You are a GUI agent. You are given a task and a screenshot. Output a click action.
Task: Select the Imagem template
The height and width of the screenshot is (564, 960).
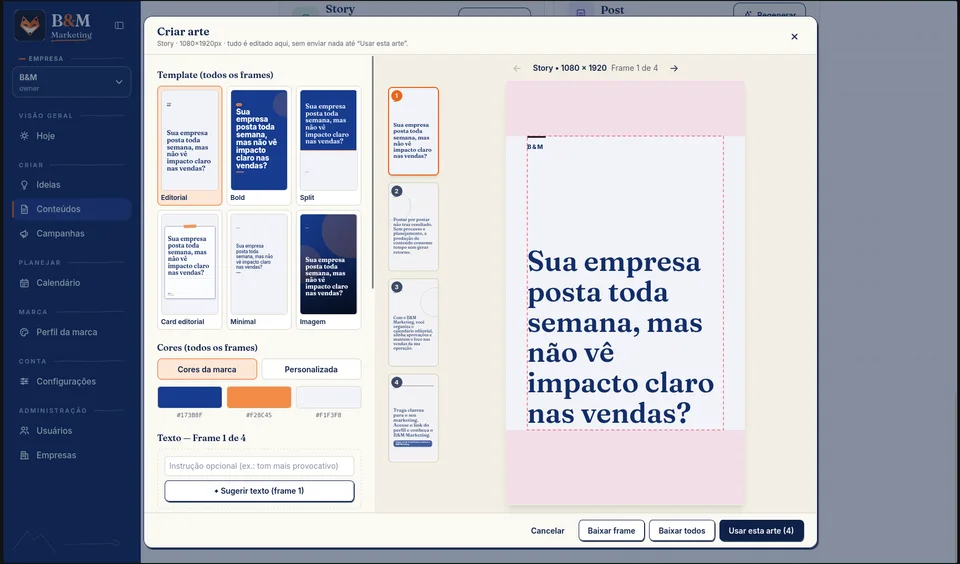click(328, 269)
